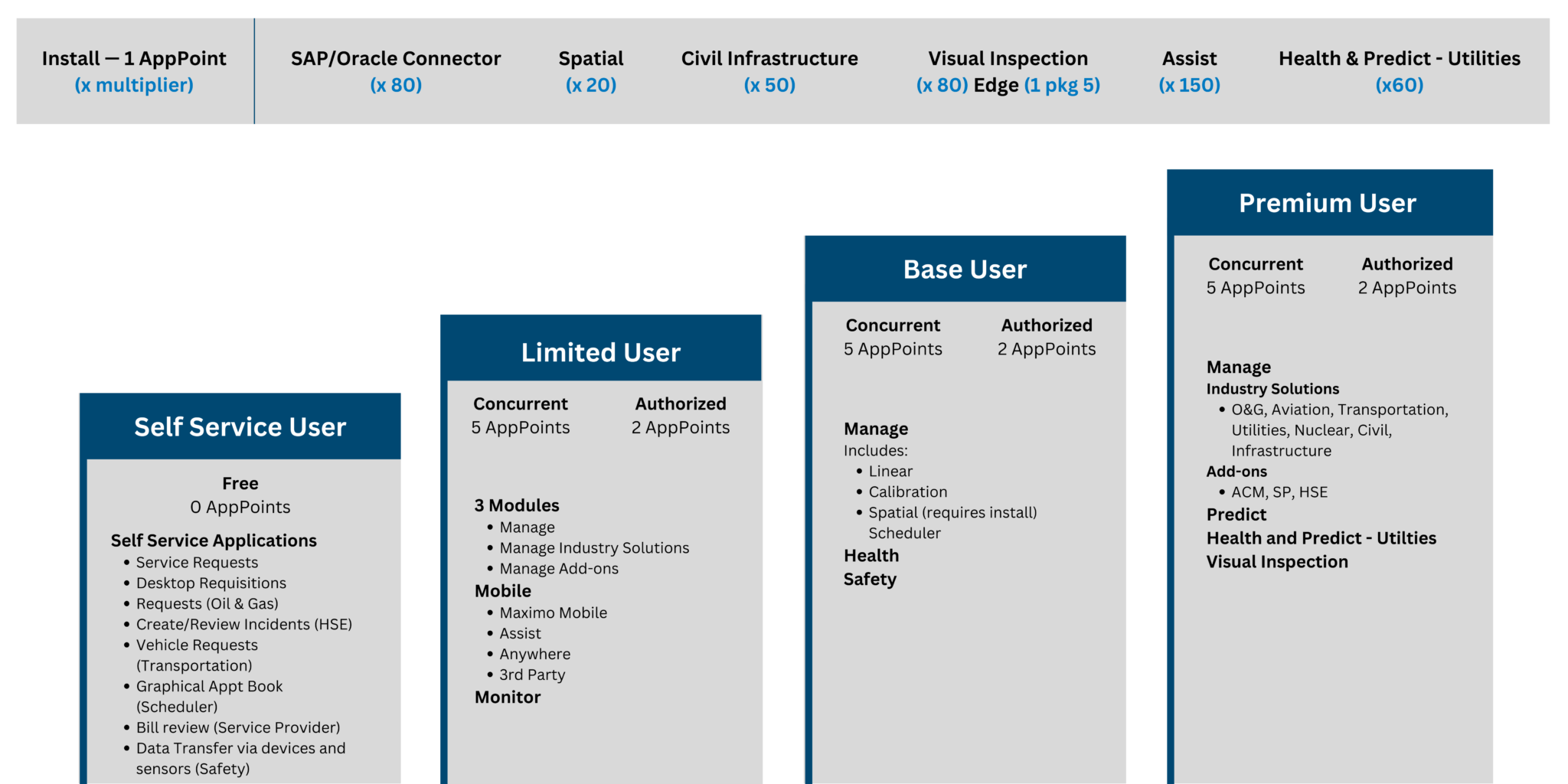Click the Visual Inspection Edge entry
Image resolution: width=1568 pixels, height=784 pixels.
(1008, 70)
